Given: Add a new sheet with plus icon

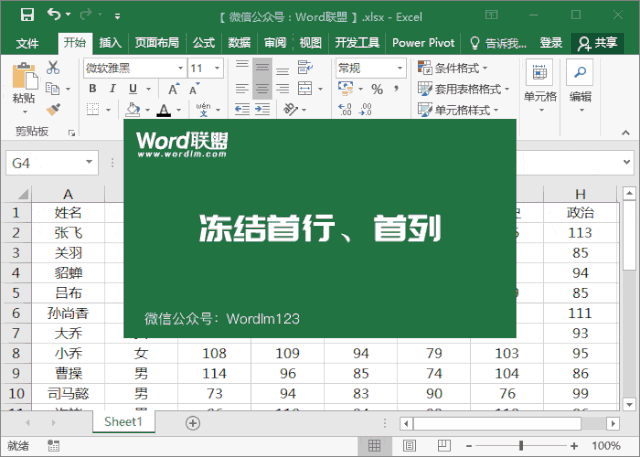Looking at the screenshot, I should (x=193, y=423).
